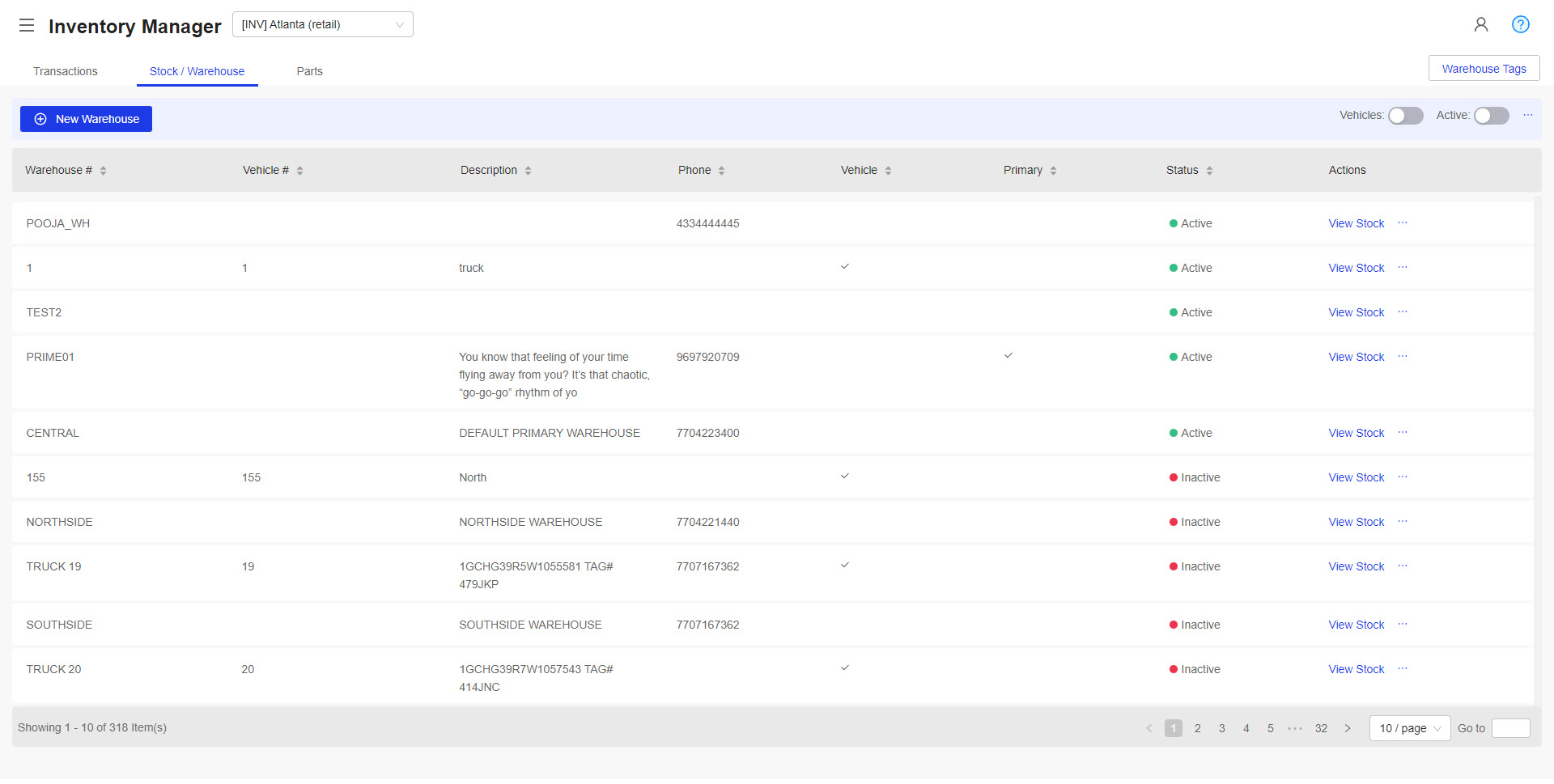This screenshot has height=784, width=1554.
Task: Click the New Warehouse button
Action: pos(86,119)
